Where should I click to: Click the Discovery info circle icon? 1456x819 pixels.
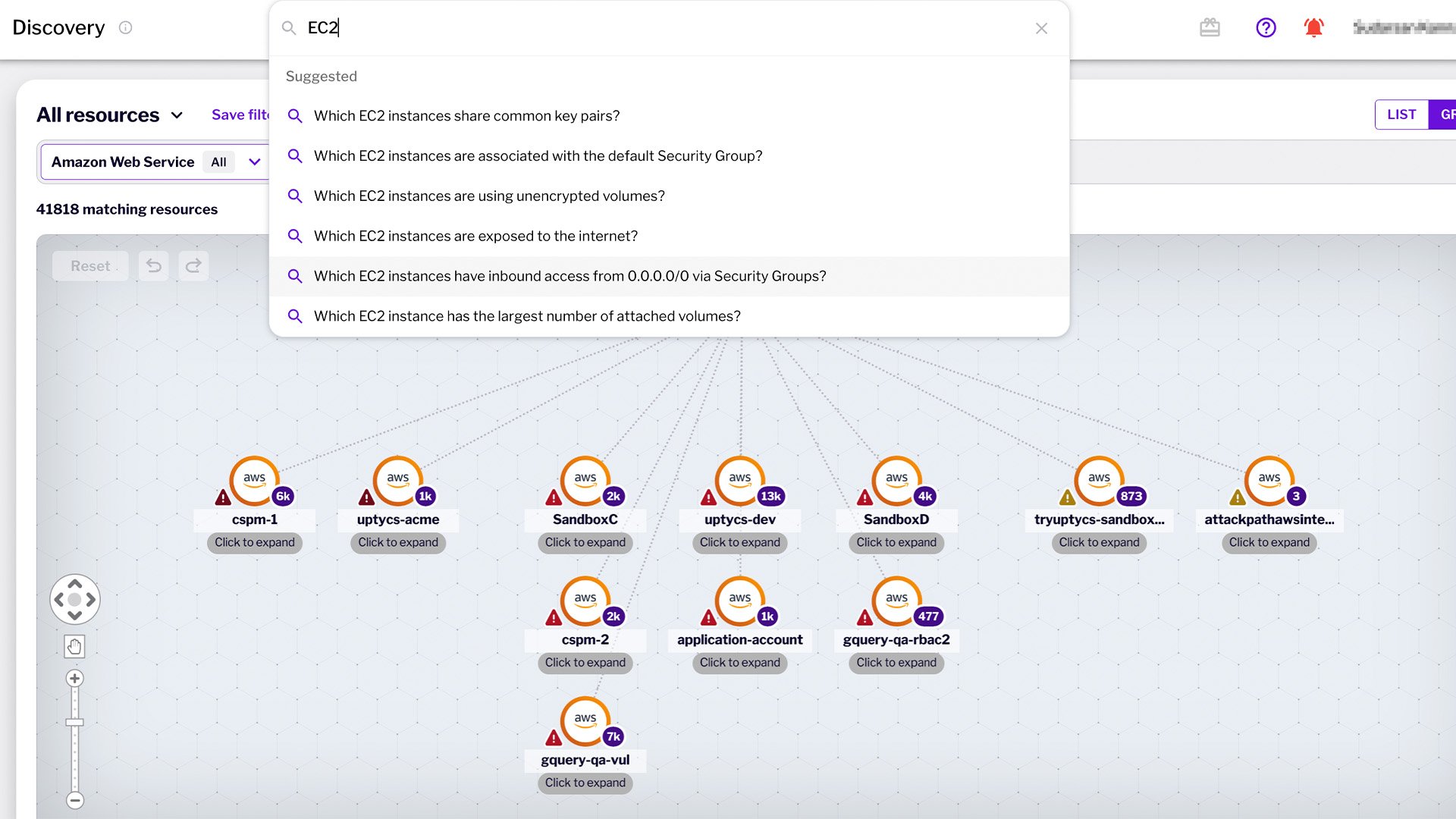(x=126, y=27)
